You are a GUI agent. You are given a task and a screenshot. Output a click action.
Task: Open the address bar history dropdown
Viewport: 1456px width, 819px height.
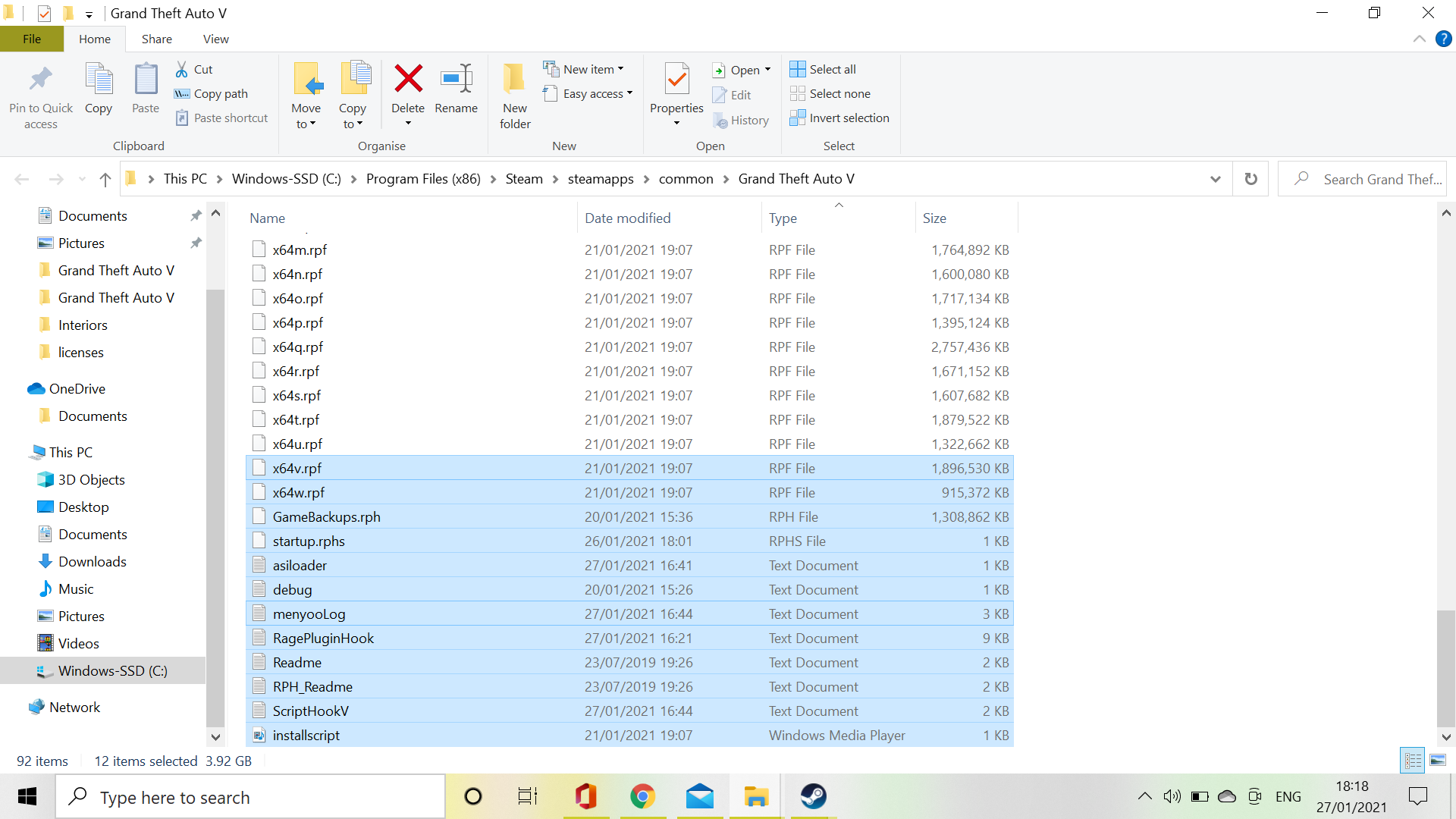(1216, 179)
